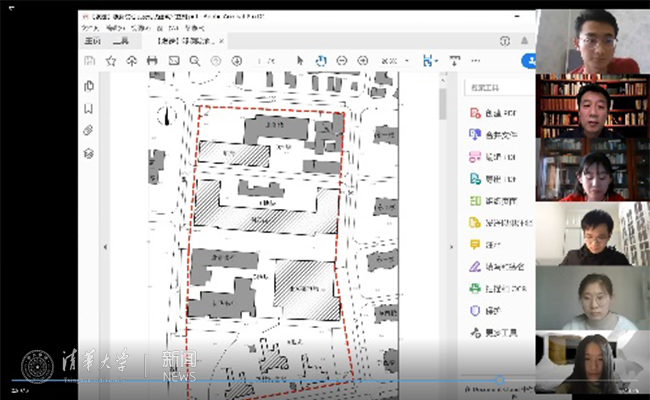Image resolution: width=650 pixels, height=400 pixels.
Task: Click the document's vertical scrollbar
Action: click(x=442, y=105)
